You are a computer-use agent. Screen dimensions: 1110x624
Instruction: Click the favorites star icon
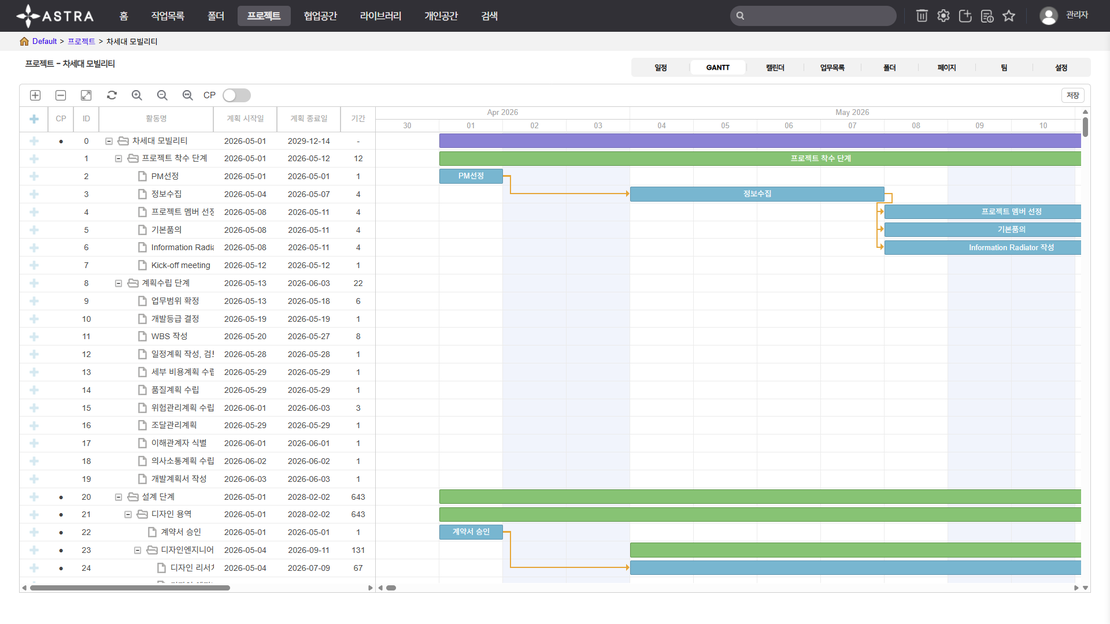click(x=1009, y=16)
